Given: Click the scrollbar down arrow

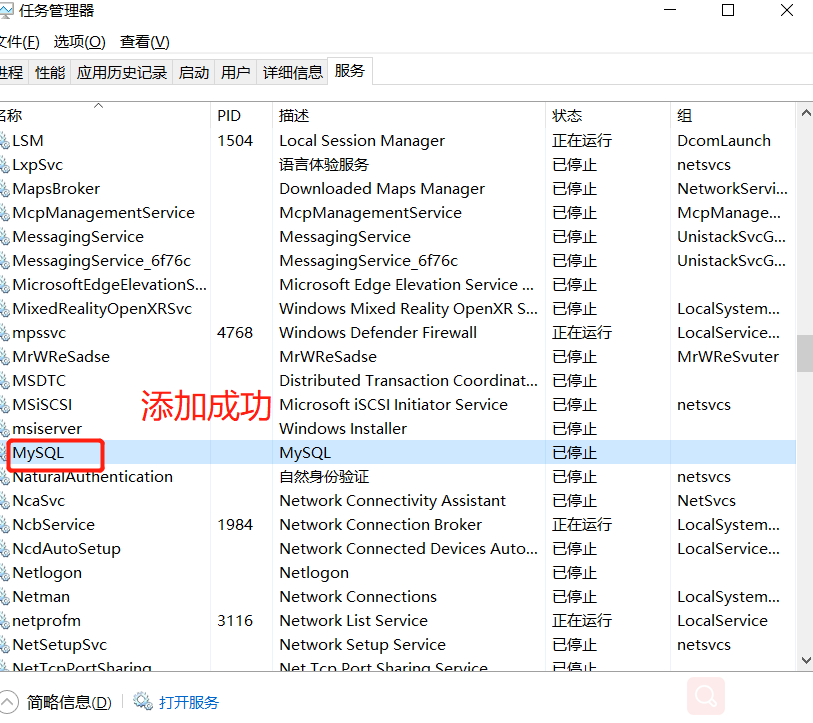Looking at the screenshot, I should [x=805, y=660].
